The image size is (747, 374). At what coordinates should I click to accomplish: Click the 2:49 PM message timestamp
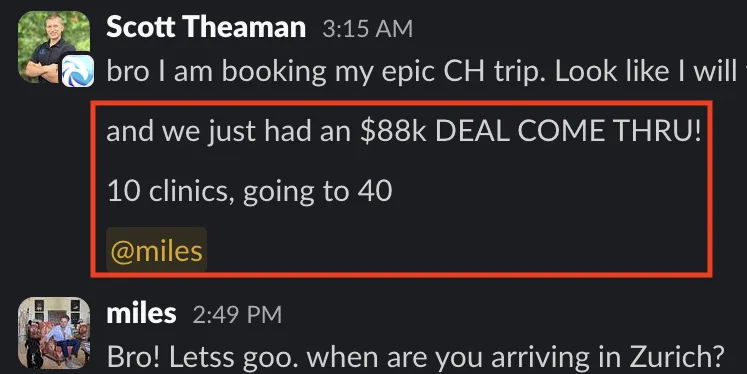(237, 315)
